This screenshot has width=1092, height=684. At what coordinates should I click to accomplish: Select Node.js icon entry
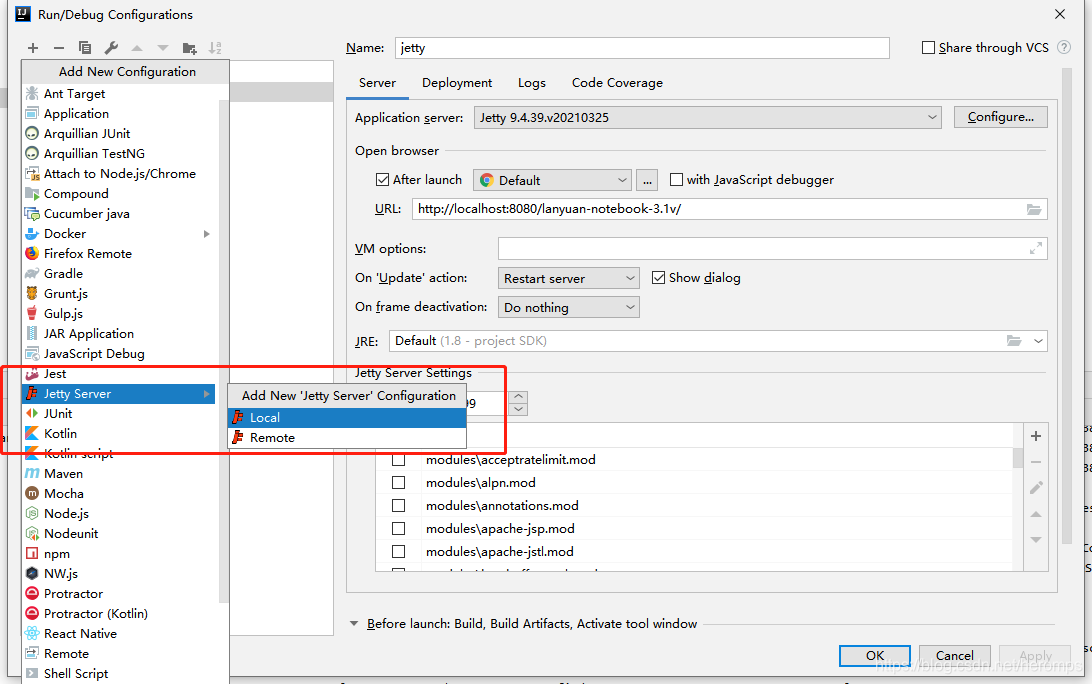pyautogui.click(x=32, y=514)
